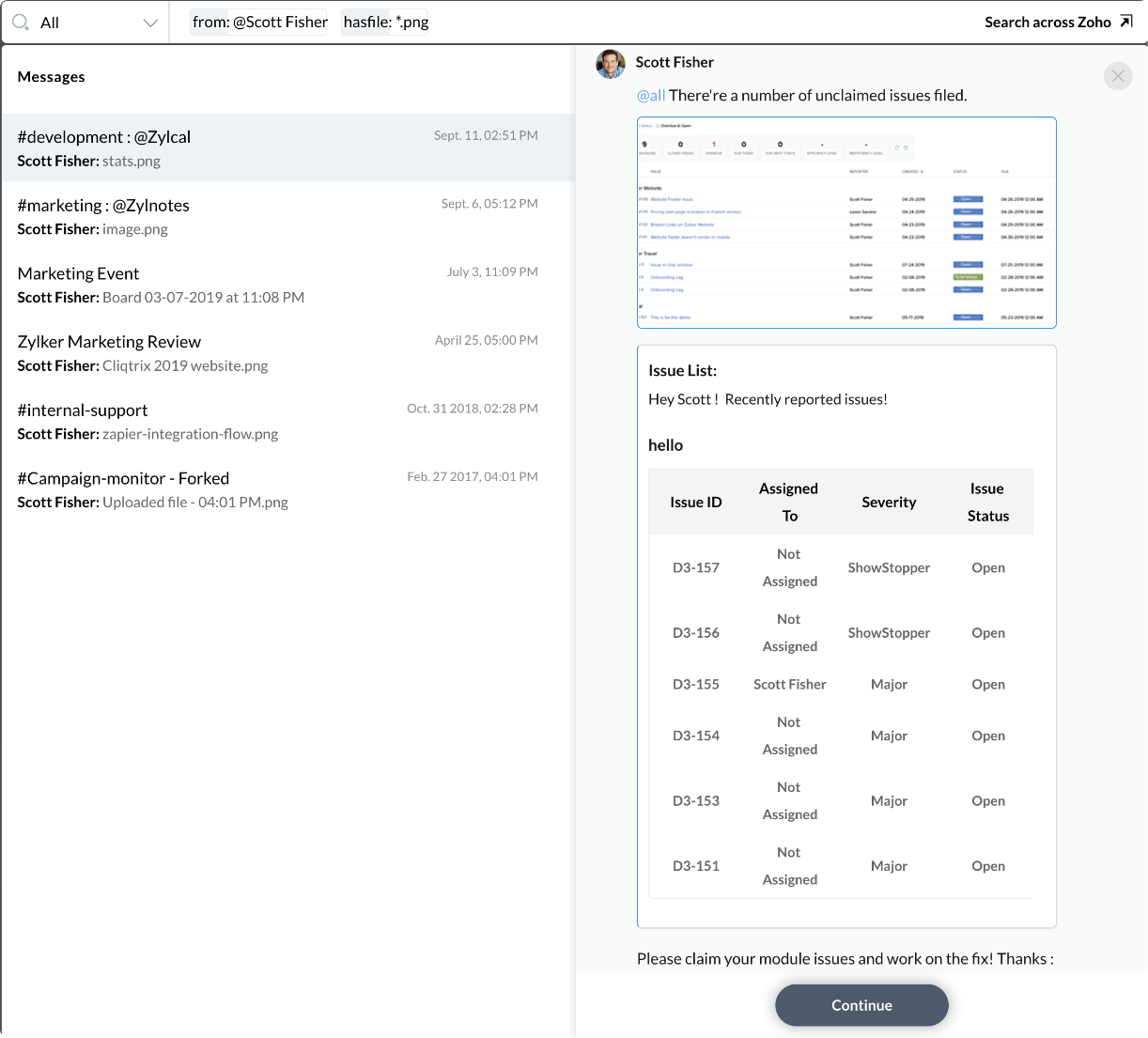Click the small avatar beside the @all message

[x=610, y=64]
